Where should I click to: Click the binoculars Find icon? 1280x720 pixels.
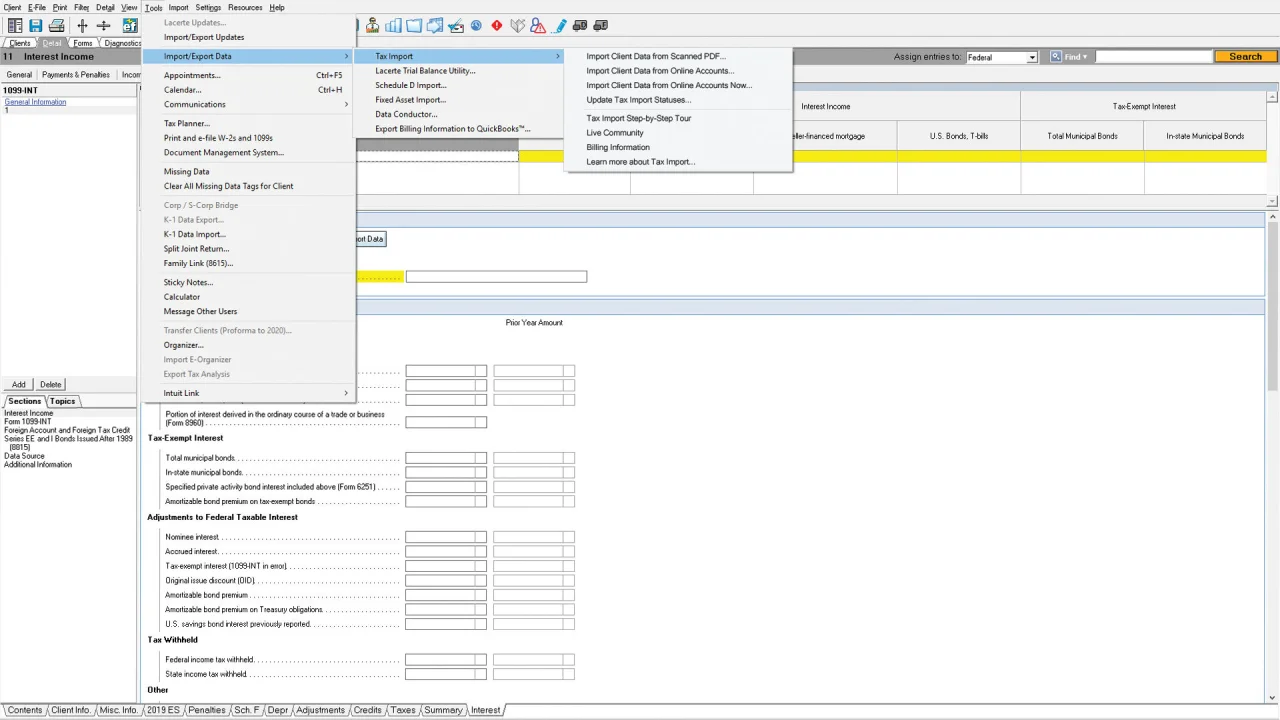[x=1055, y=57]
